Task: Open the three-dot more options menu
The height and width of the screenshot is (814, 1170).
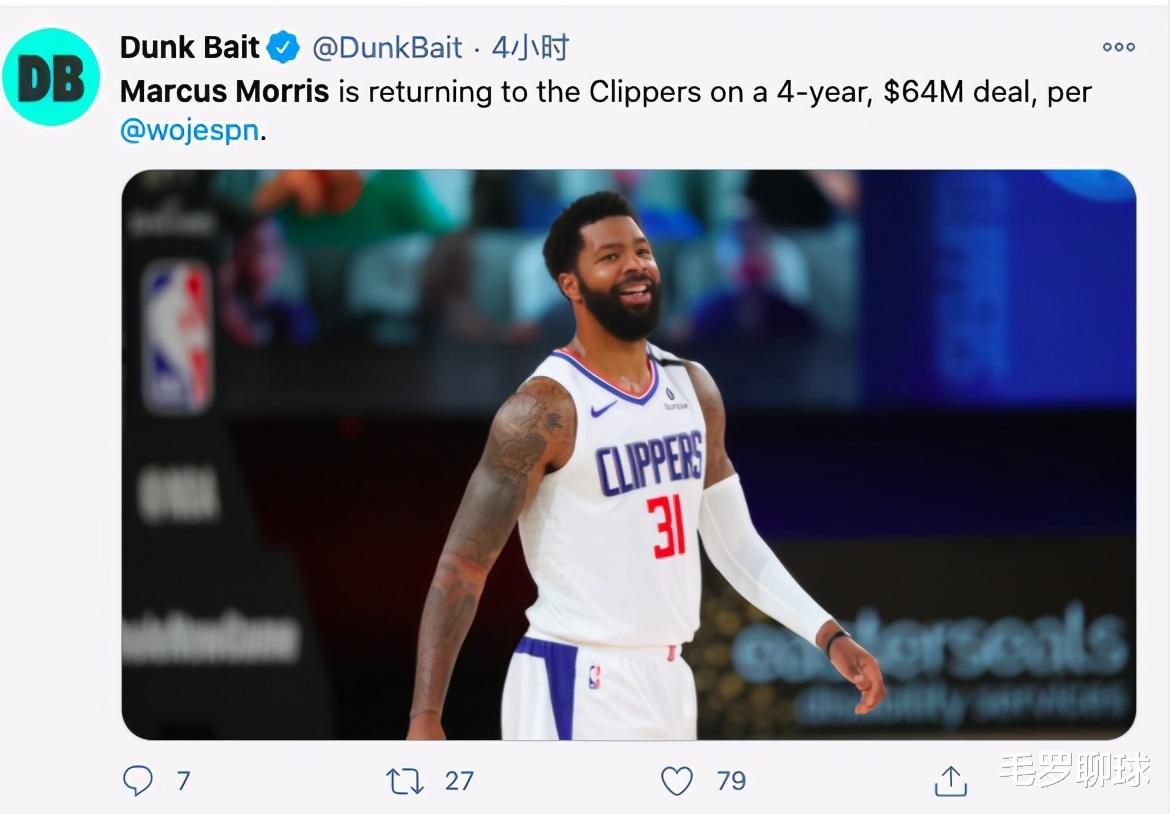Action: point(1119,47)
